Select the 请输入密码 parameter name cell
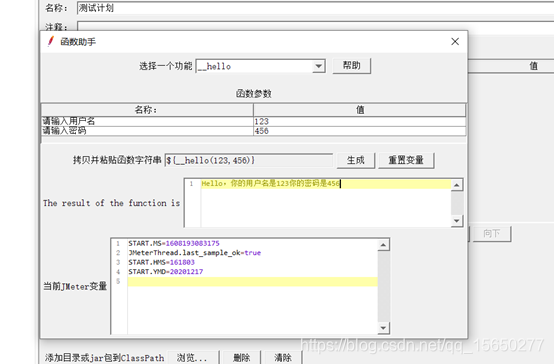The width and height of the screenshot is (554, 364). [147, 131]
